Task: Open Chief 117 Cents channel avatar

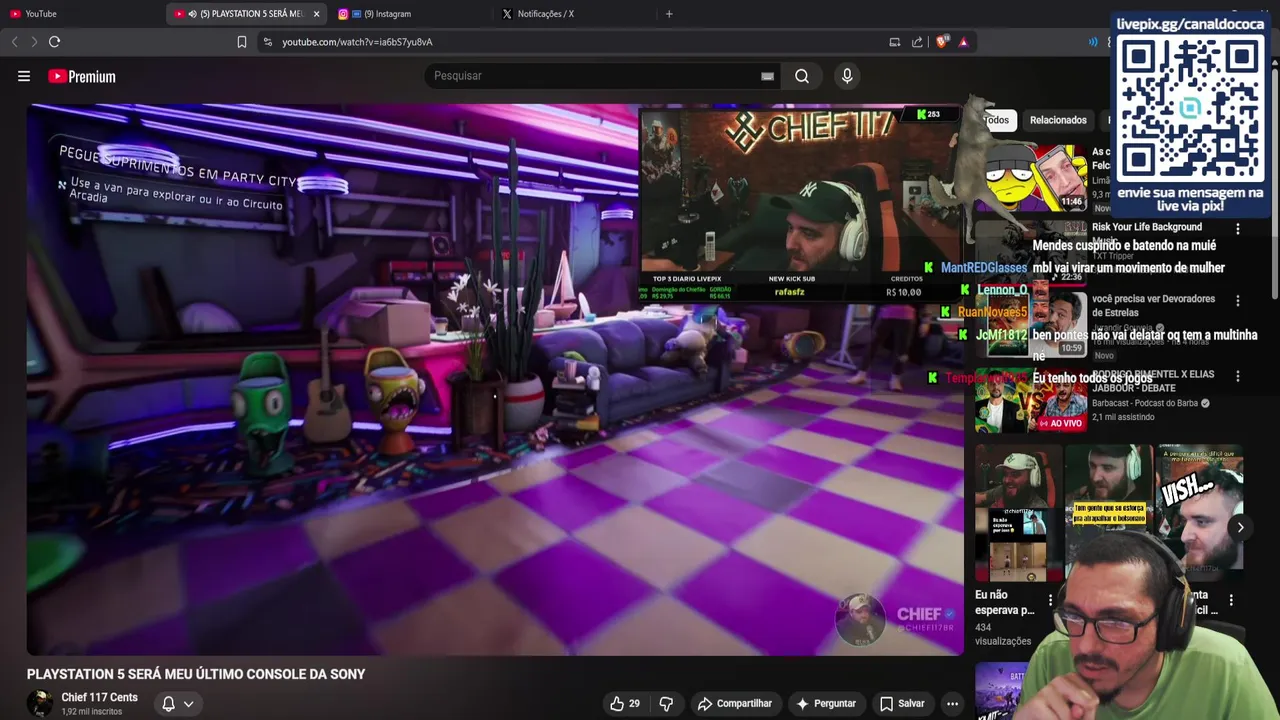Action: coord(40,703)
